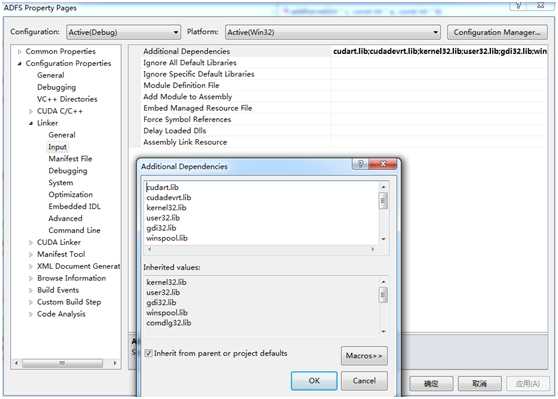
Task: Click OK in Additional Dependencies dialog
Action: [314, 381]
